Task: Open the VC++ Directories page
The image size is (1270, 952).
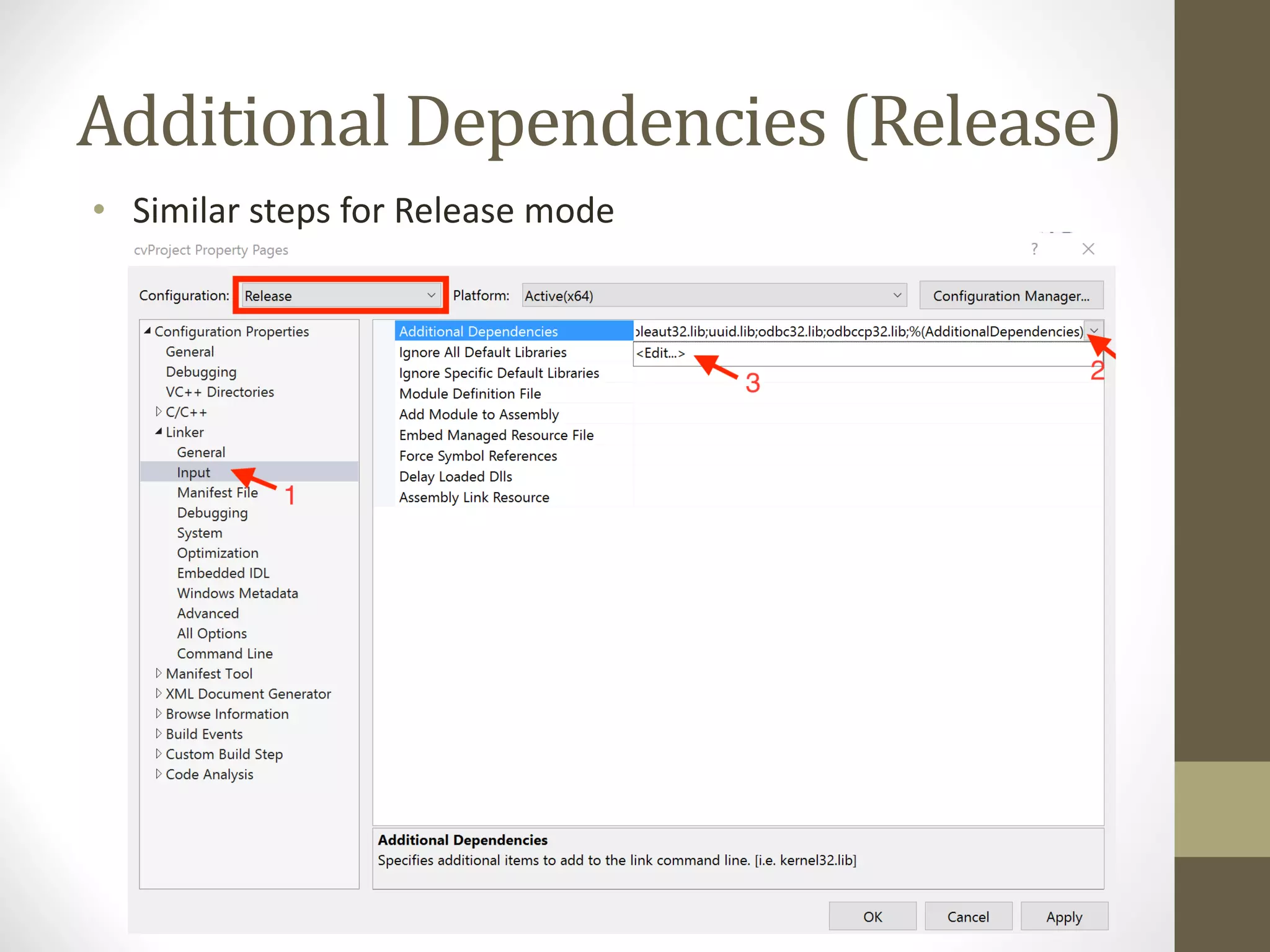Action: (220, 392)
